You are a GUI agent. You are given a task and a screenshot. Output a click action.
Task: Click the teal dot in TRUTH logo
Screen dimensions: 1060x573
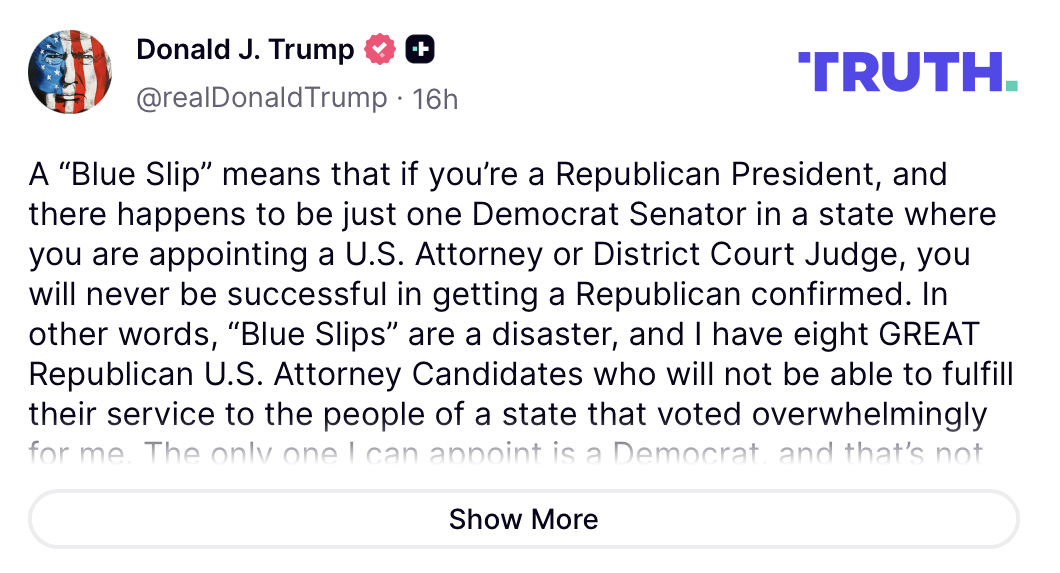tap(1011, 86)
